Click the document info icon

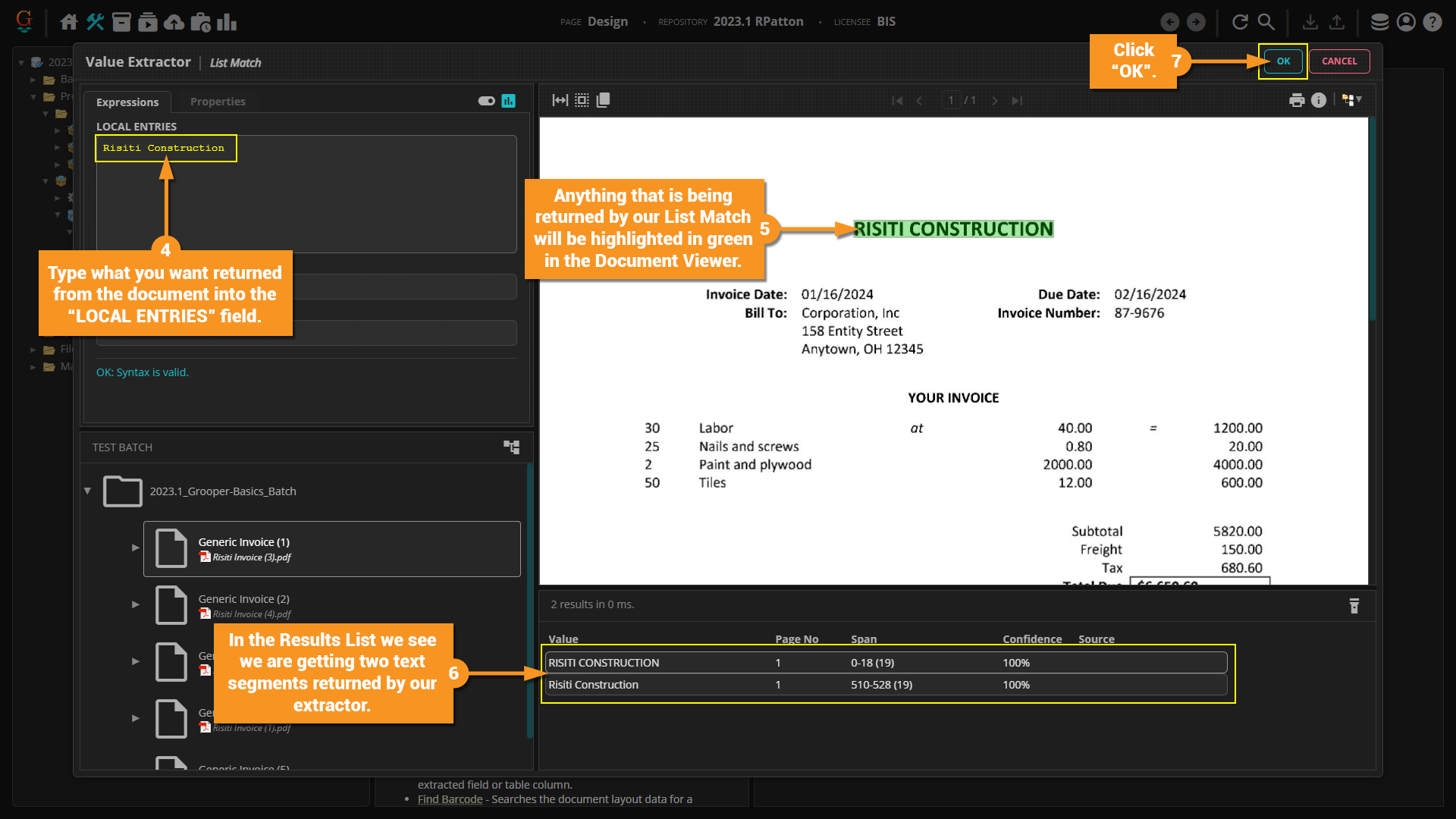click(x=1319, y=100)
